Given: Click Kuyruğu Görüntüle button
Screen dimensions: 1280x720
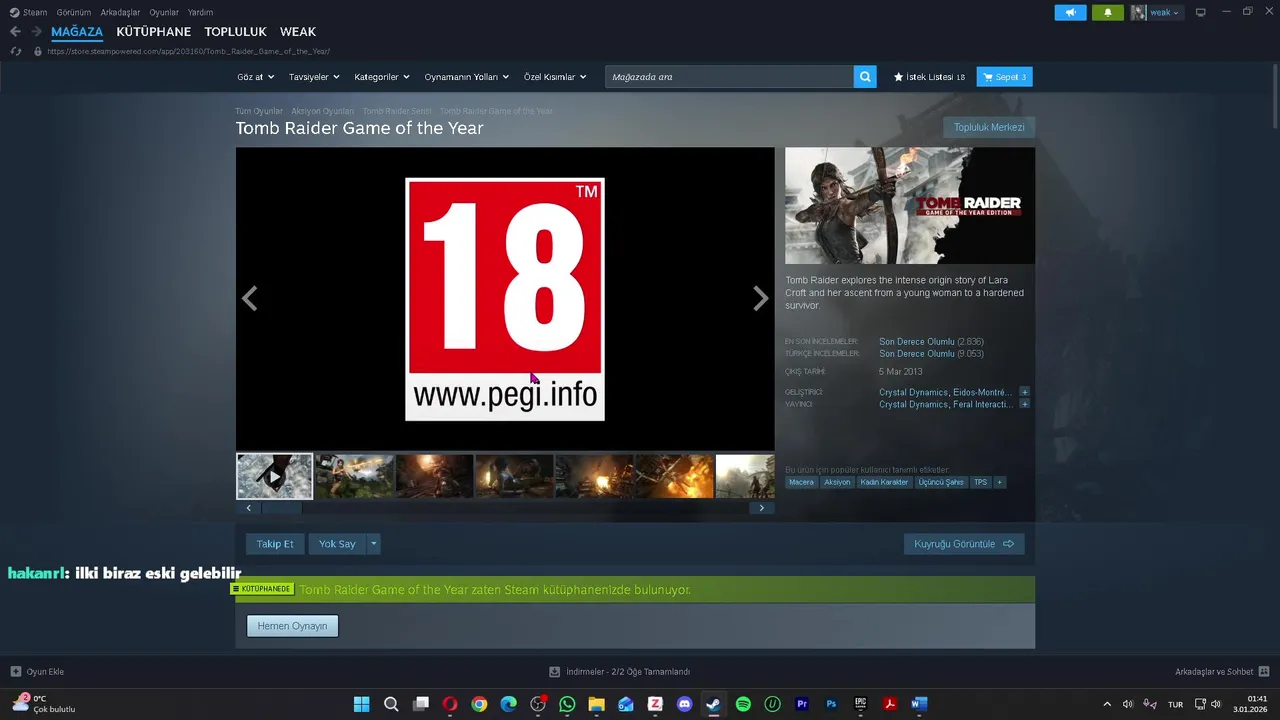Looking at the screenshot, I should tap(964, 544).
